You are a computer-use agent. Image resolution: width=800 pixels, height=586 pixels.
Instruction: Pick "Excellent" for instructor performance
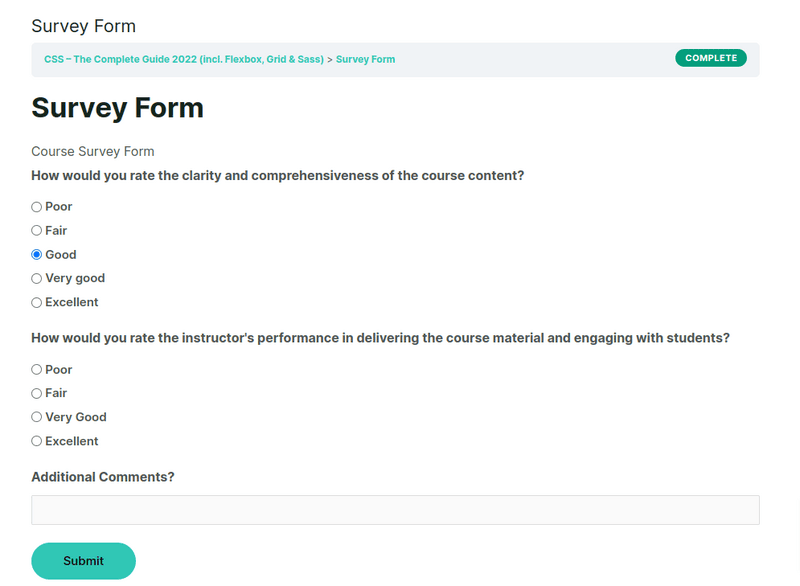(x=36, y=441)
